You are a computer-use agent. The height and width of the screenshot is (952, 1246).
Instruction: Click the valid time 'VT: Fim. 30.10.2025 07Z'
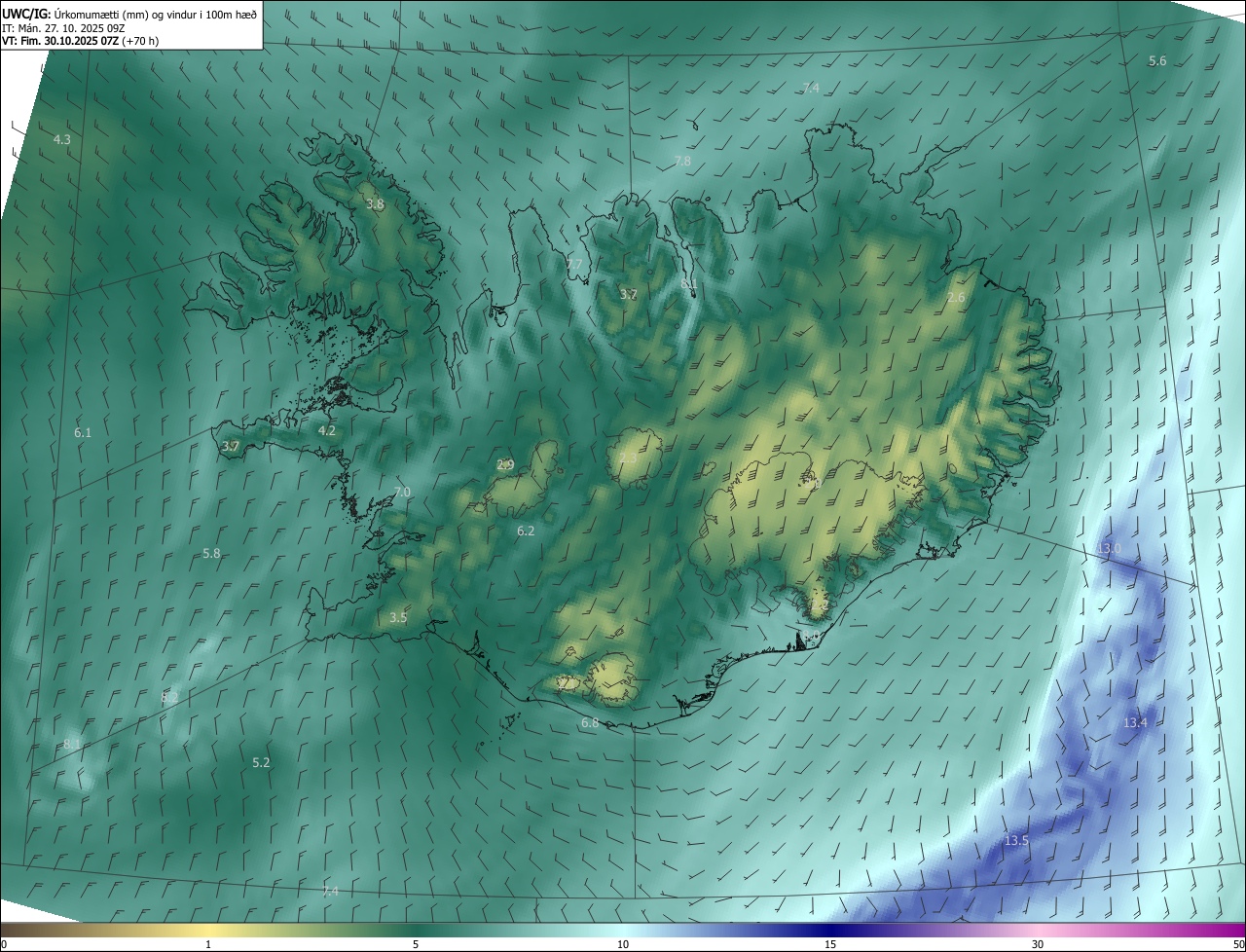[59, 42]
